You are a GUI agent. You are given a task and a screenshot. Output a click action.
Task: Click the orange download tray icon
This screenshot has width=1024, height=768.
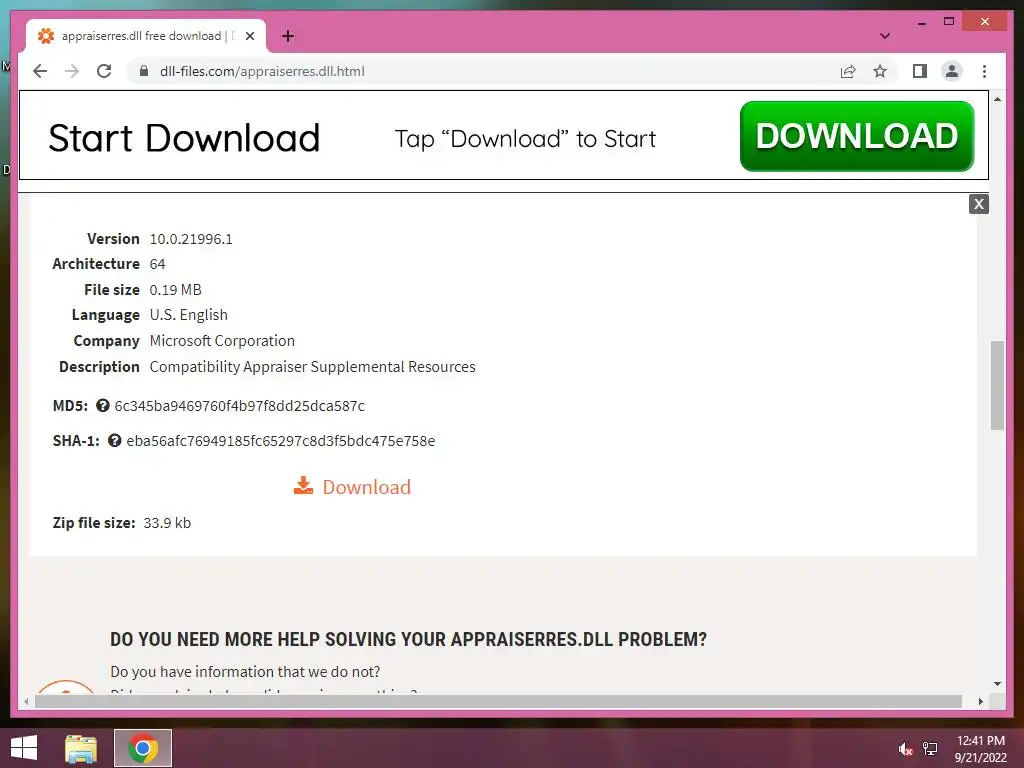tap(303, 485)
